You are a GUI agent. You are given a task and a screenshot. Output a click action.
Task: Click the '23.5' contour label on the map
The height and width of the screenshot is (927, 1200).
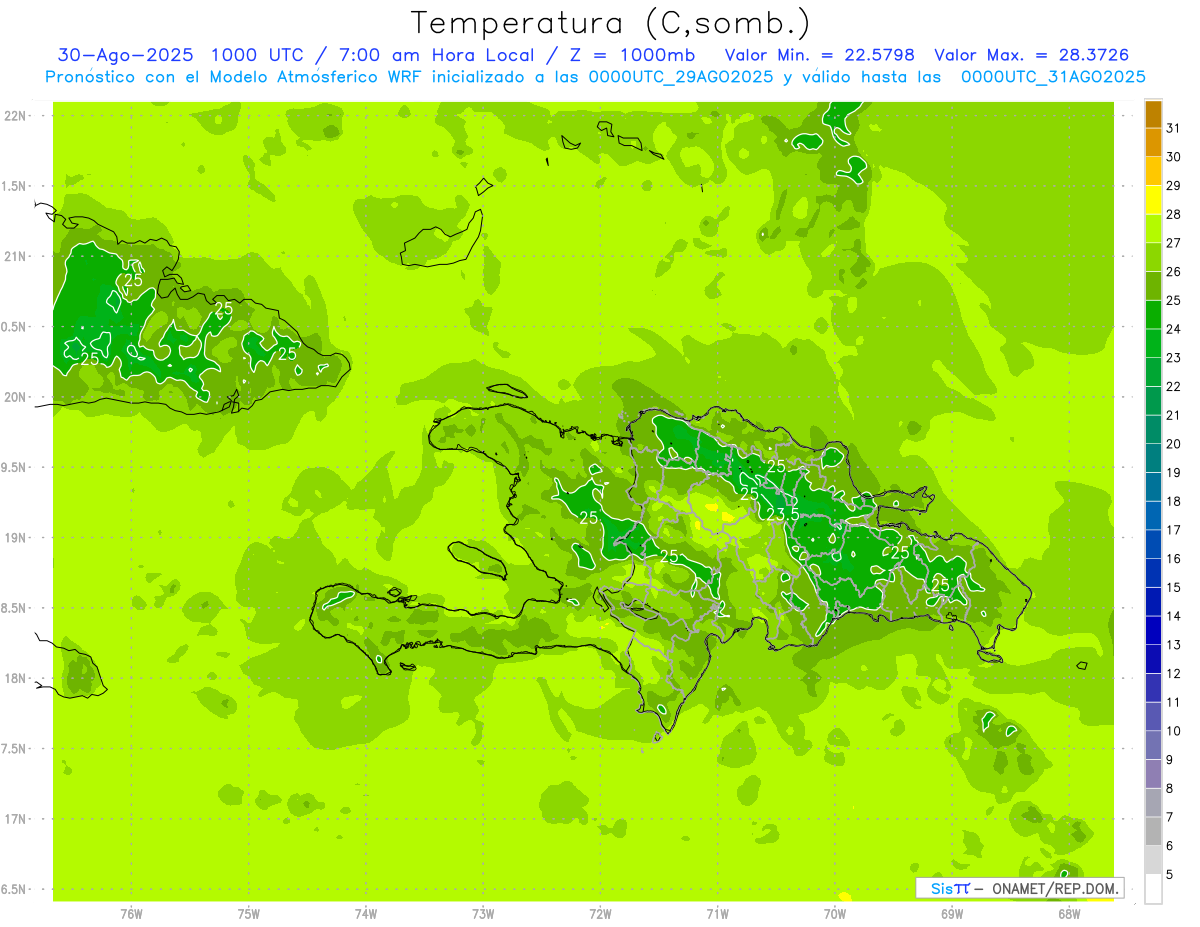click(782, 513)
